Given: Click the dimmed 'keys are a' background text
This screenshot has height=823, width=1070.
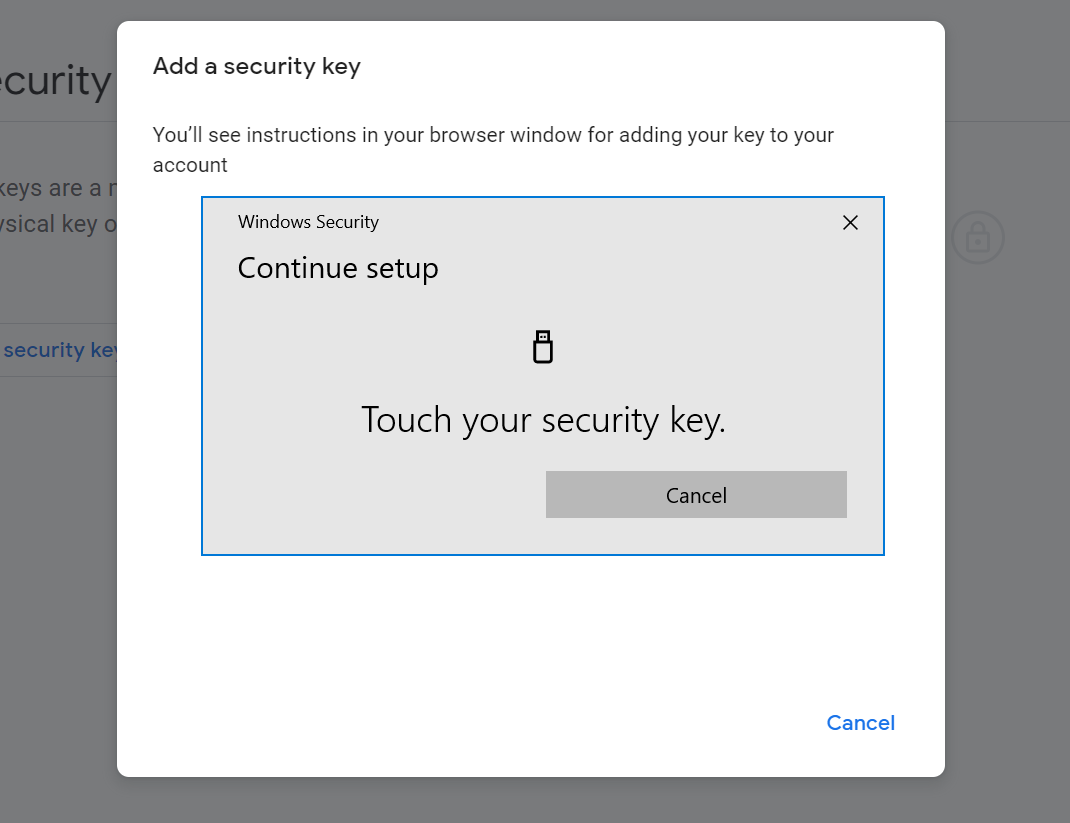Looking at the screenshot, I should coord(58,188).
